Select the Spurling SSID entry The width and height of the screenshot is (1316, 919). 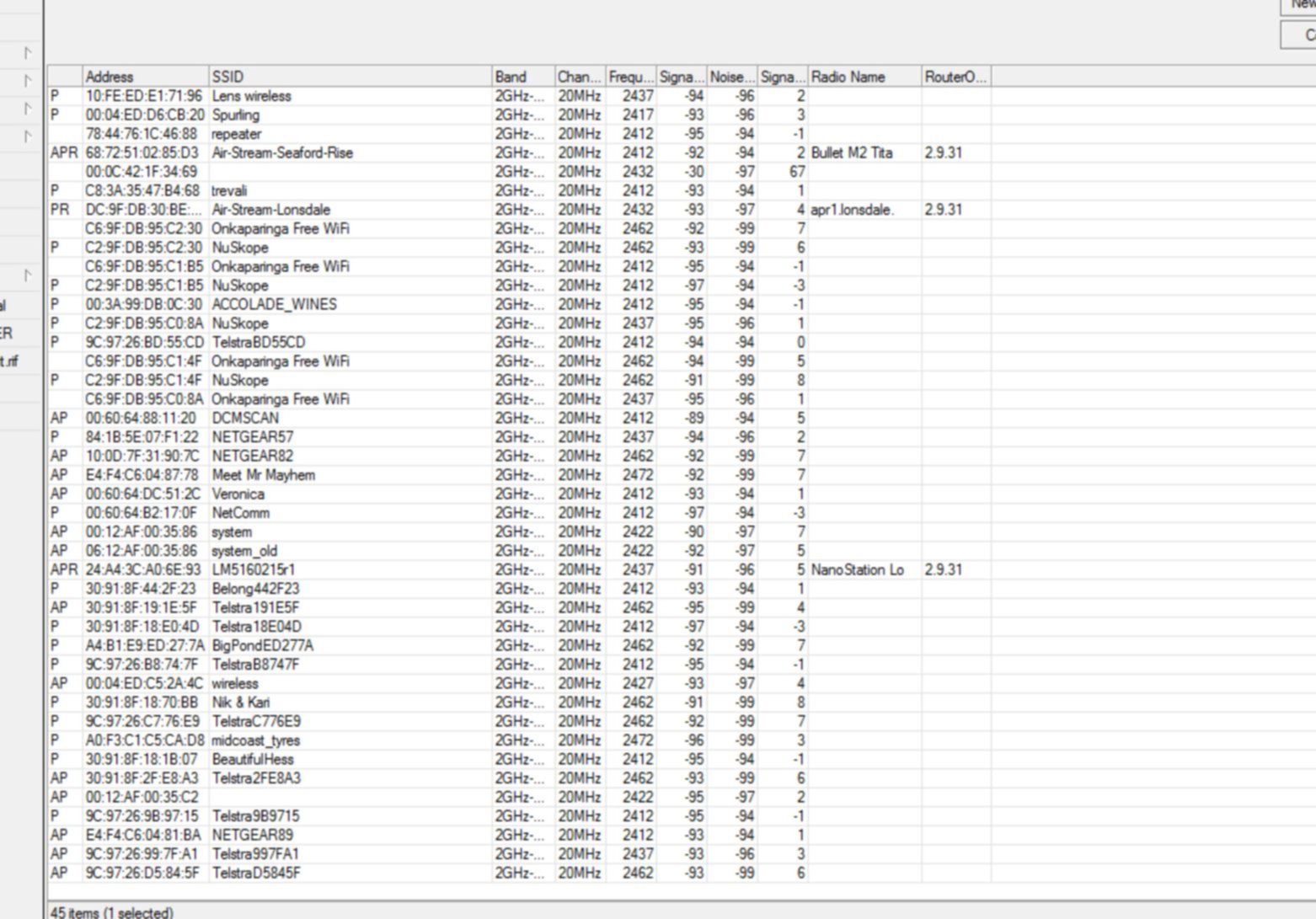click(x=235, y=115)
